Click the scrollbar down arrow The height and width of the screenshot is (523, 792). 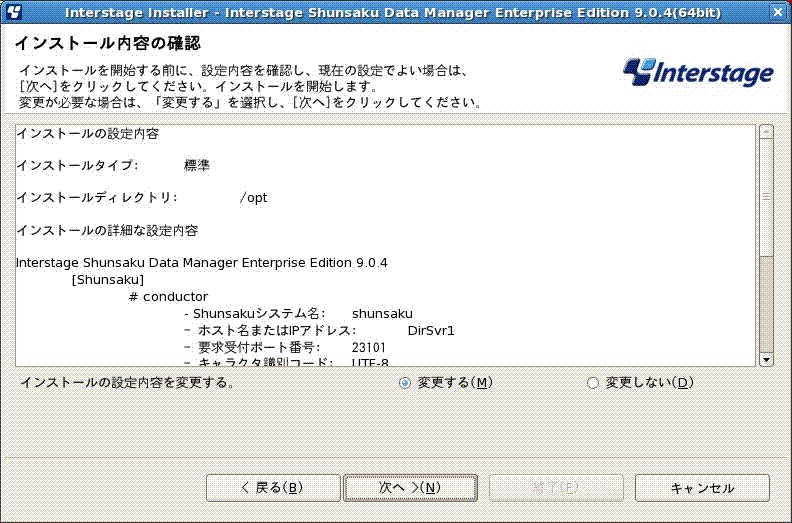coord(766,360)
